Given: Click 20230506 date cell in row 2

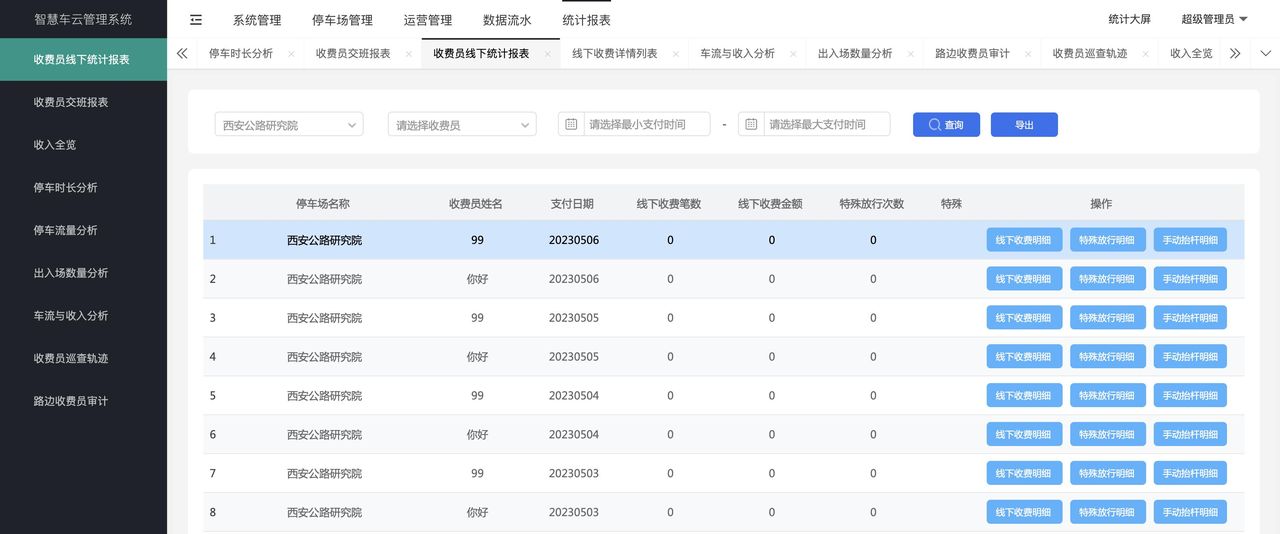Looking at the screenshot, I should (x=574, y=279).
